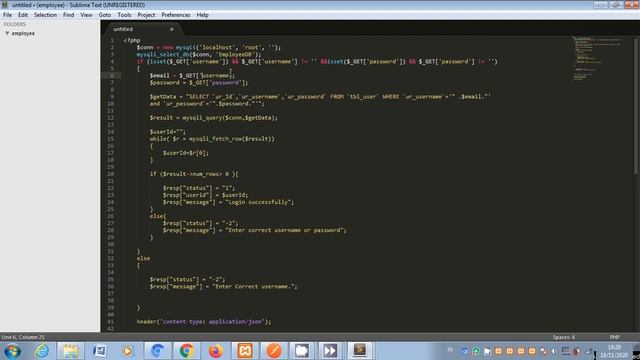Open the media player taskbar icon
Image resolution: width=640 pixels, height=360 pixels.
[128, 351]
